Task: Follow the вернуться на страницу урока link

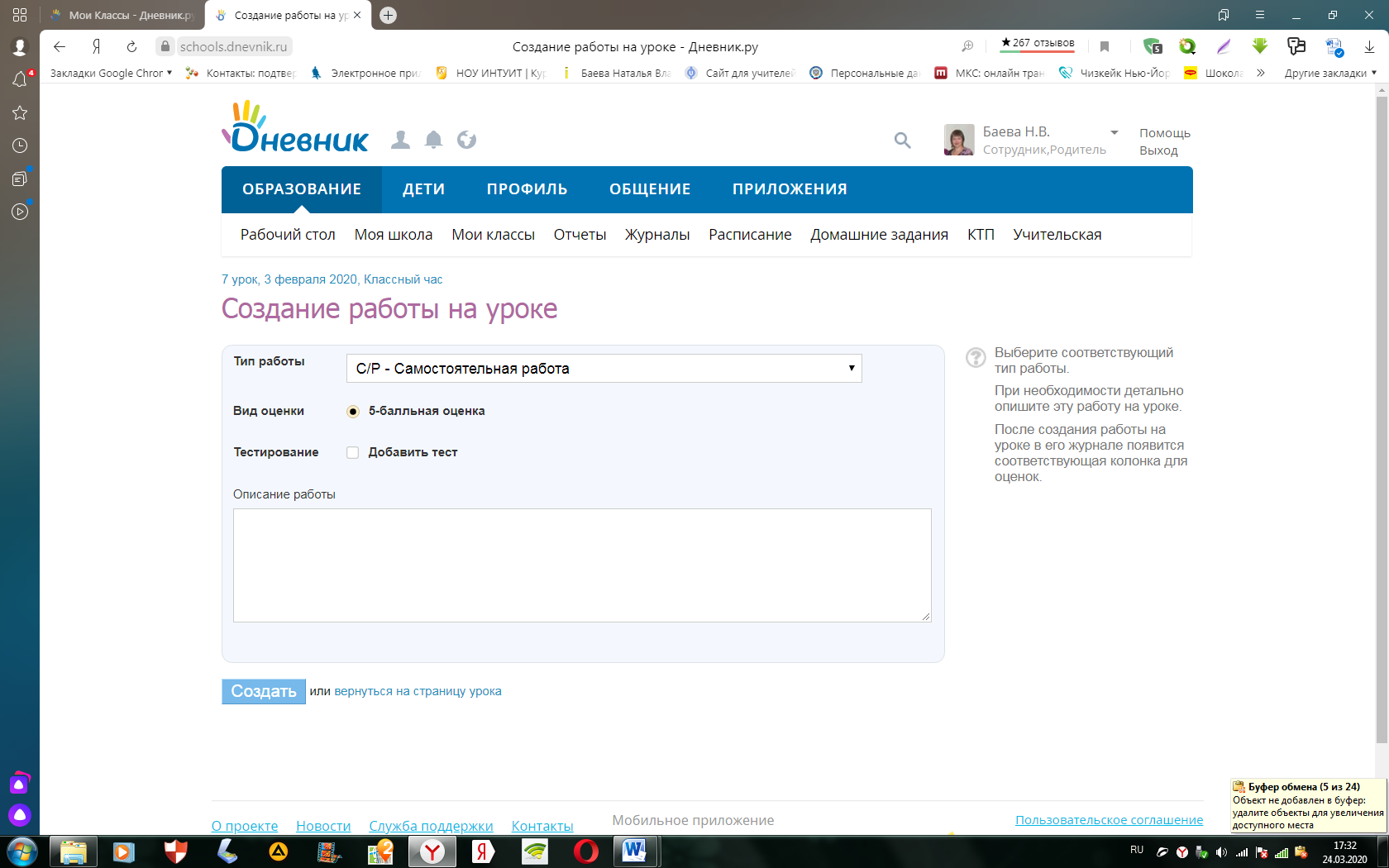Action: click(x=418, y=691)
